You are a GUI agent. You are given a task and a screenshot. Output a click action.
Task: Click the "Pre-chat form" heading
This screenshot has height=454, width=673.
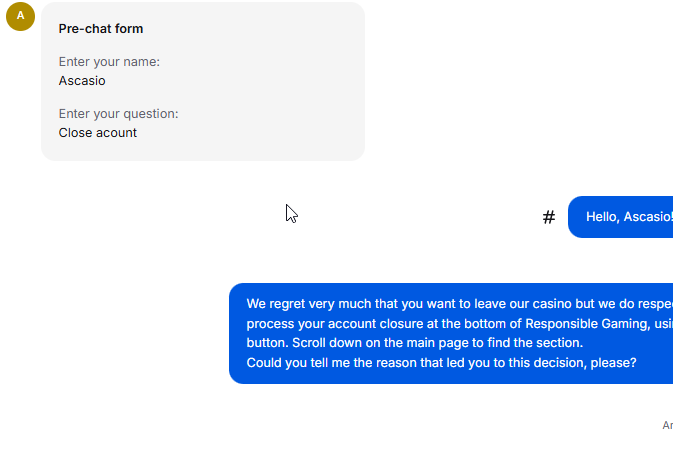coord(101,29)
